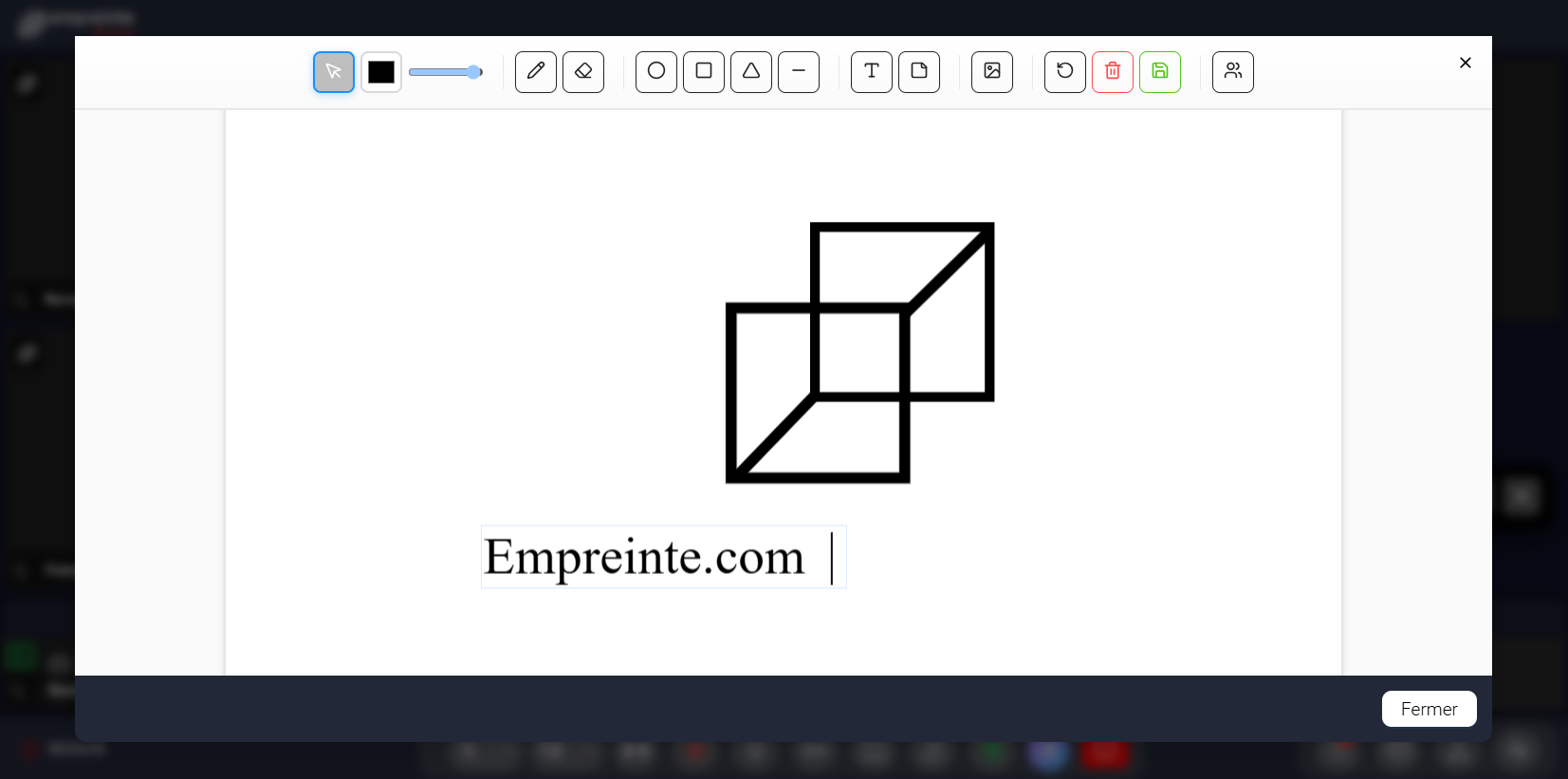
Task: Select the straight line tool
Action: pyautogui.click(x=799, y=72)
